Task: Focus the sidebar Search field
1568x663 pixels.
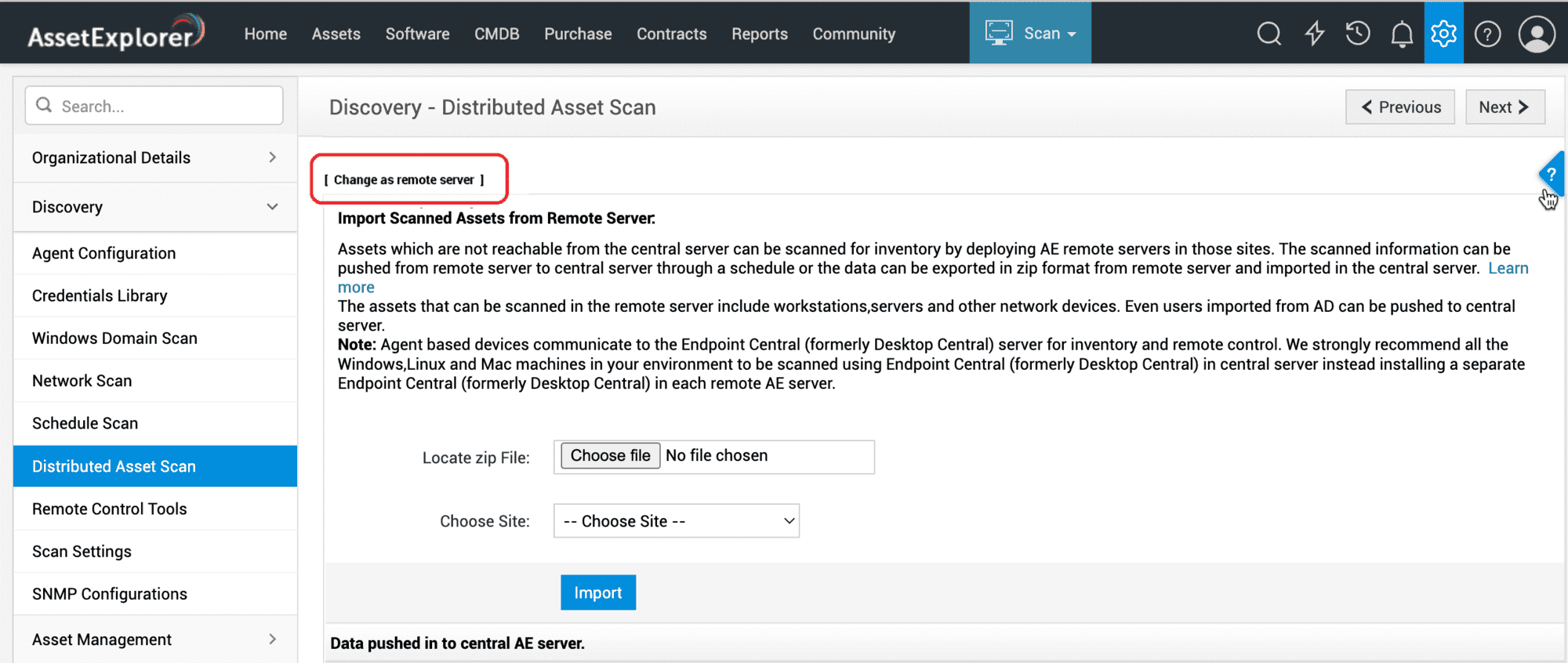Action: (x=154, y=106)
